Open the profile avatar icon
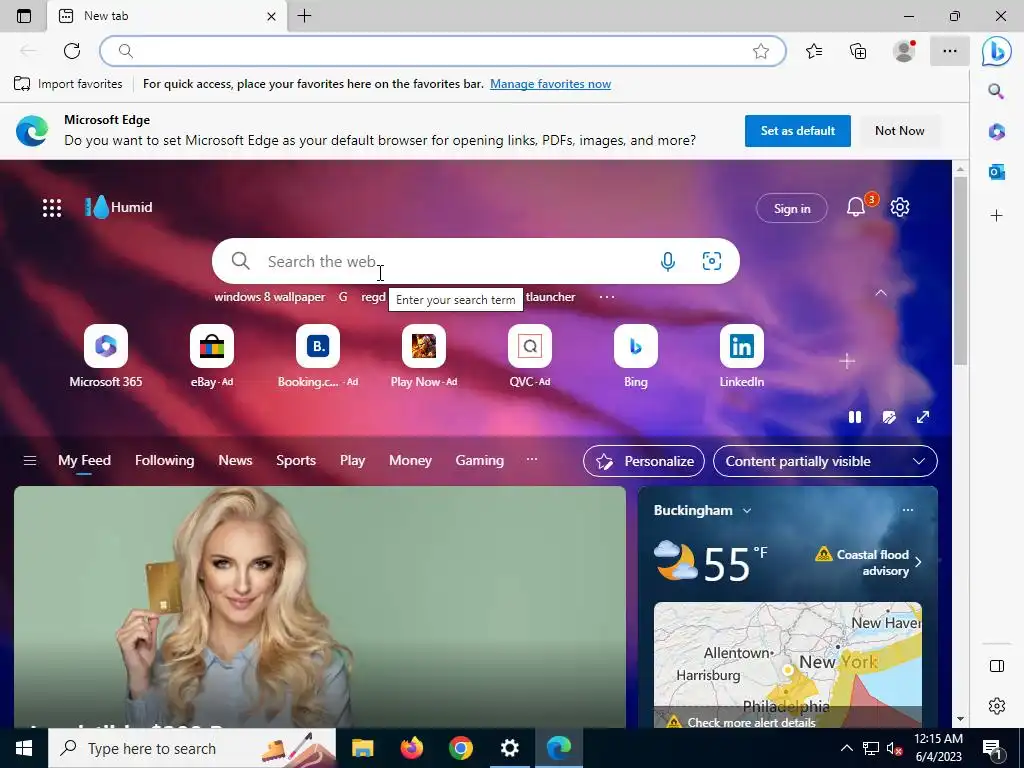 tap(904, 51)
